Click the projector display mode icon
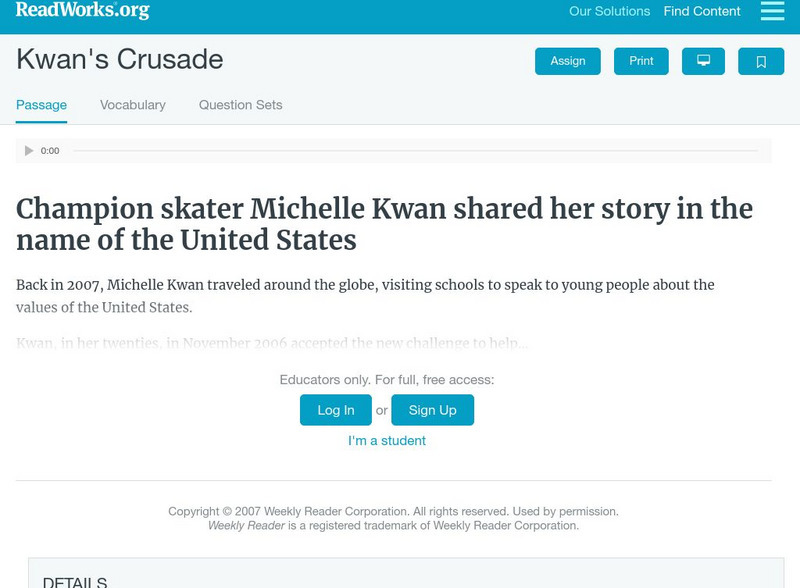This screenshot has width=800, height=588. pos(703,61)
